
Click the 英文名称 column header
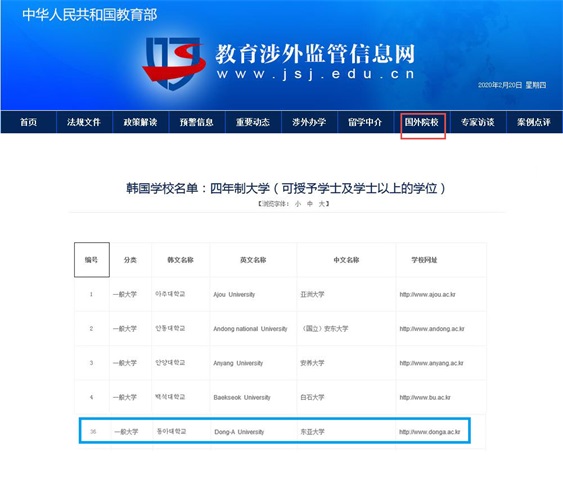click(253, 260)
